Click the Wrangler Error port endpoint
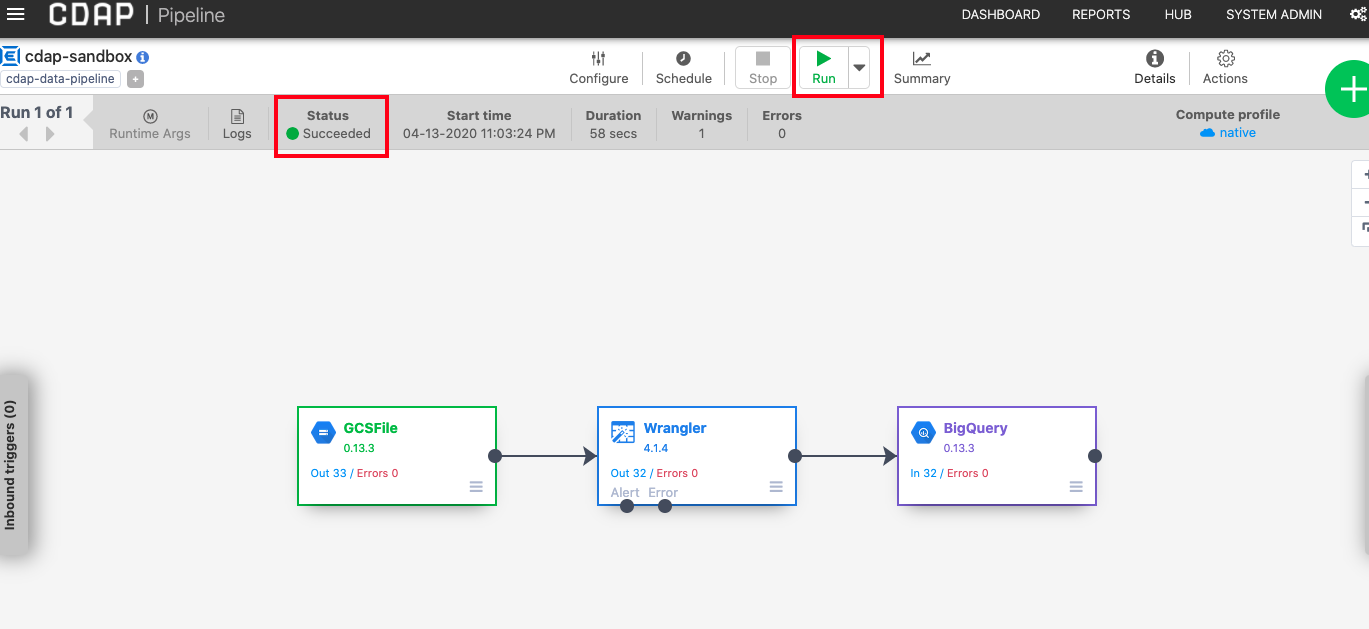Image resolution: width=1369 pixels, height=629 pixels. 665,506
